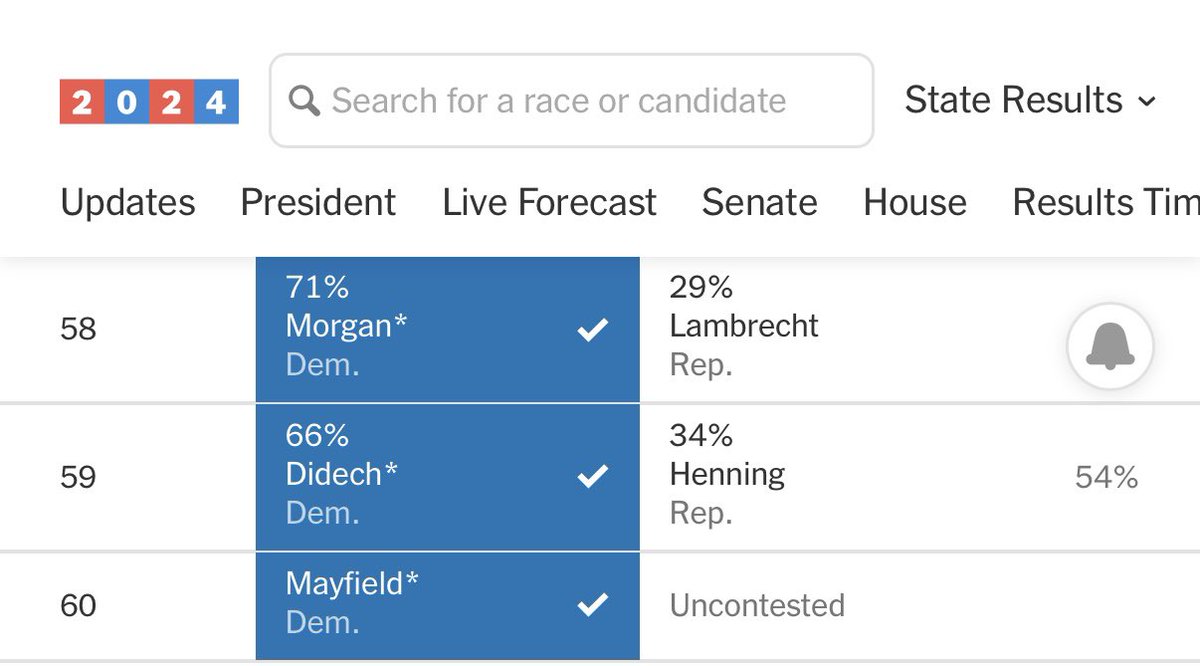Select Didech's 66% Democratic result cell
1200x666 pixels.
click(x=447, y=477)
